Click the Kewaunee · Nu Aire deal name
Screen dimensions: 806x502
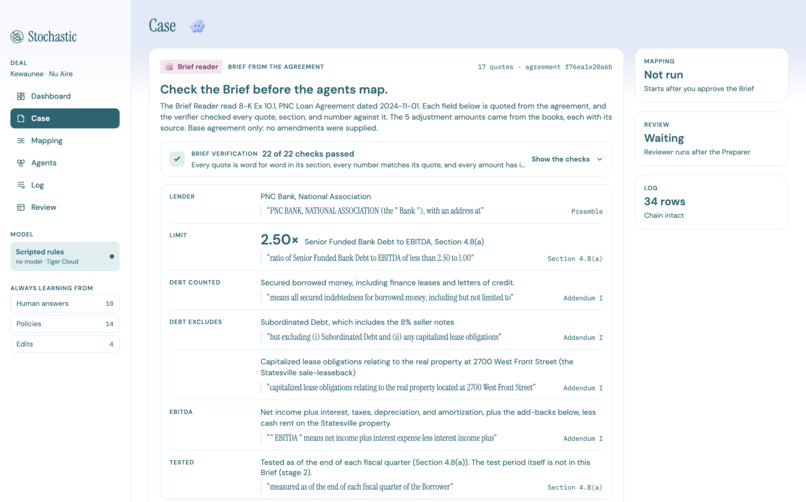tap(42, 74)
